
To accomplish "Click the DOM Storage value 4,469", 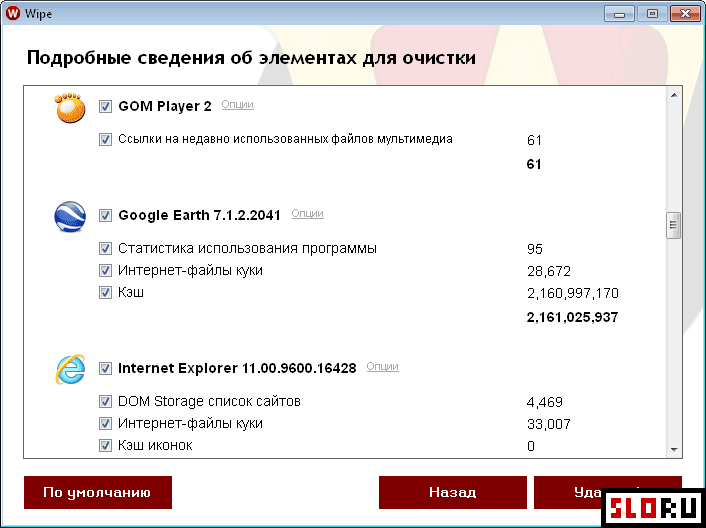I will (545, 402).
